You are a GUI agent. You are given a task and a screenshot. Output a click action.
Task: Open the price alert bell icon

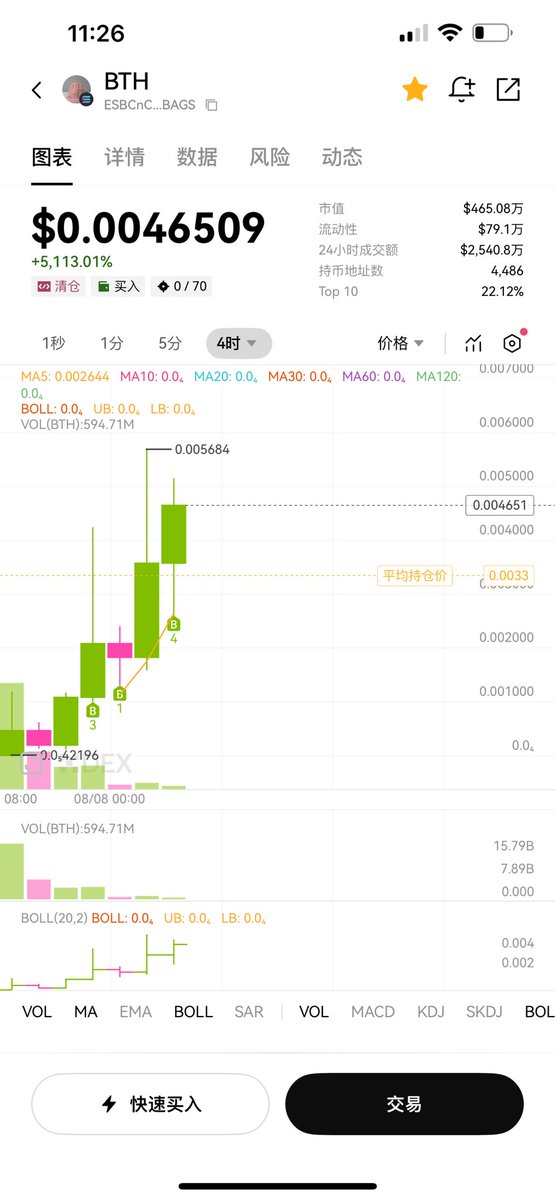[462, 89]
